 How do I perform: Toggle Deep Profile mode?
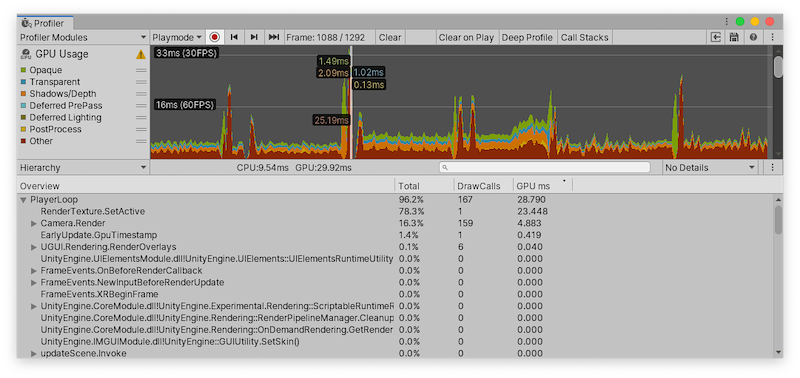[x=527, y=37]
